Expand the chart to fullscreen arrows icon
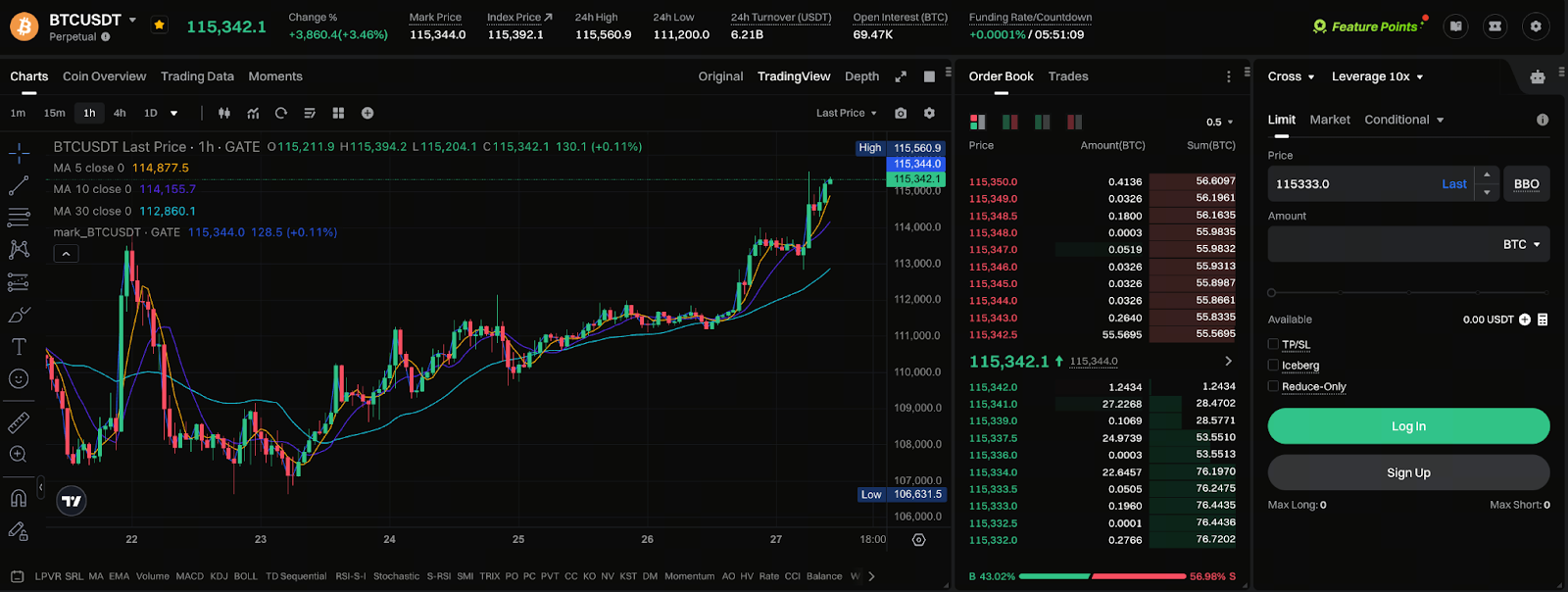 point(901,76)
